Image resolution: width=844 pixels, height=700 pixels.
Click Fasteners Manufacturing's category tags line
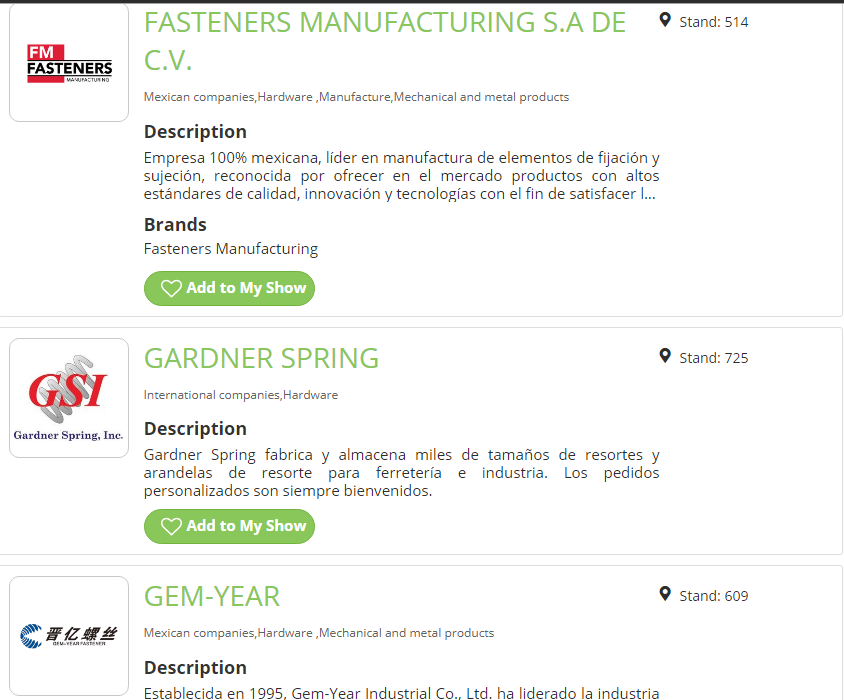click(x=356, y=97)
